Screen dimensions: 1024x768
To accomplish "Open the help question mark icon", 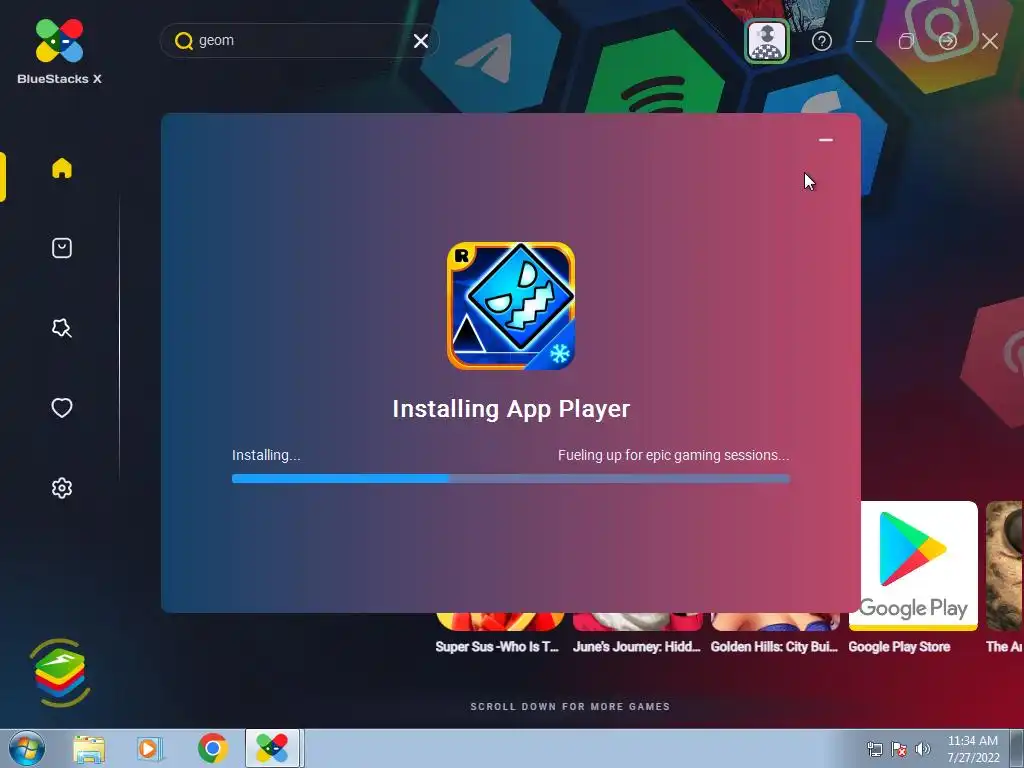I will pos(822,41).
